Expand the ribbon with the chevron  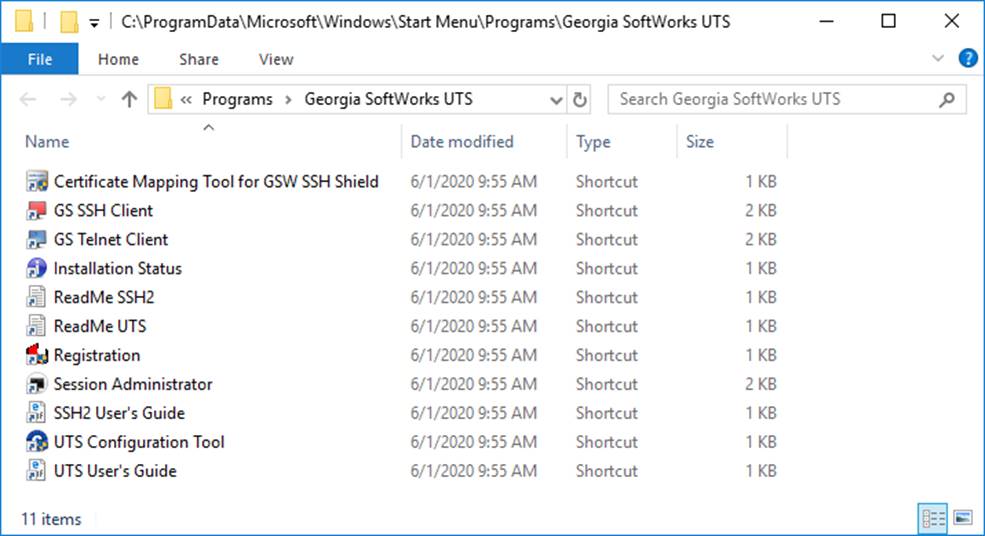(x=937, y=58)
